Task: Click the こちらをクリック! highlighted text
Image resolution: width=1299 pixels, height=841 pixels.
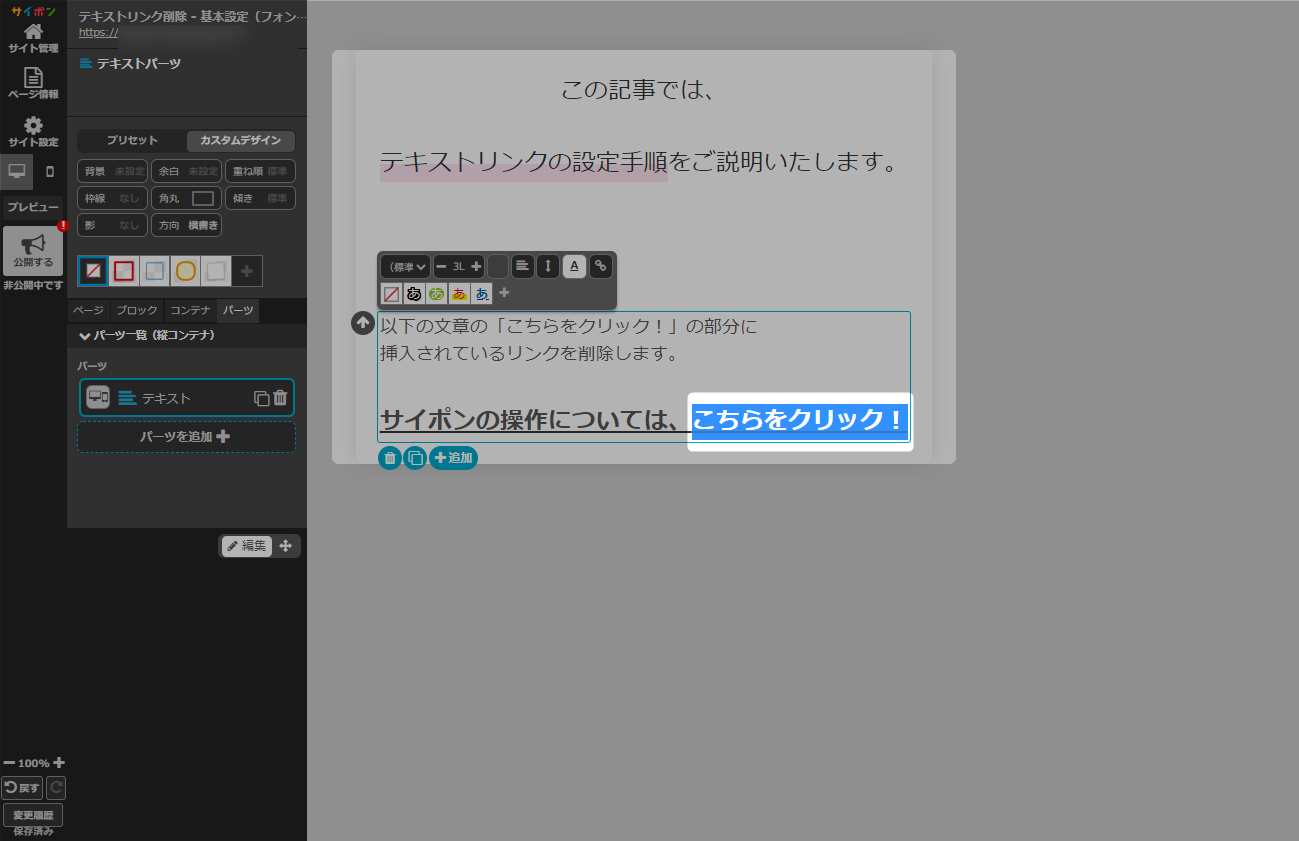Action: [x=800, y=420]
